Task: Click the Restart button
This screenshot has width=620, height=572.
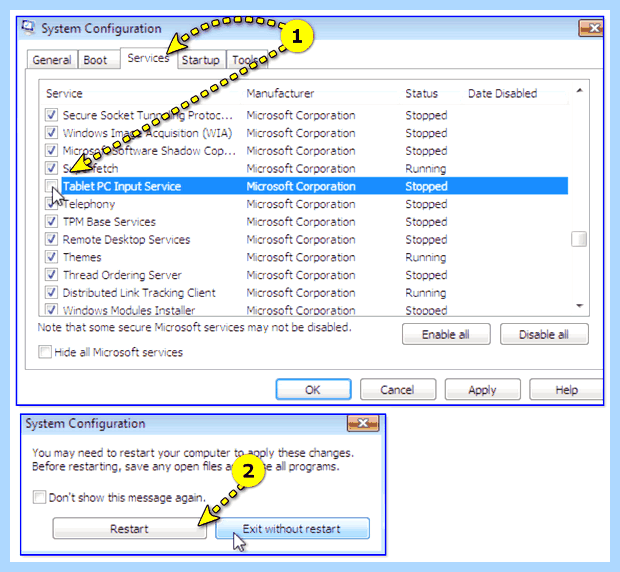Action: (129, 529)
